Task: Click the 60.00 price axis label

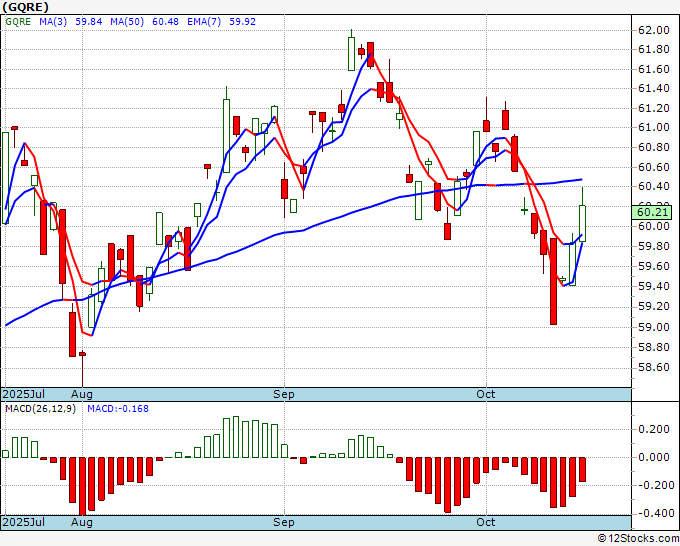Action: [654, 226]
